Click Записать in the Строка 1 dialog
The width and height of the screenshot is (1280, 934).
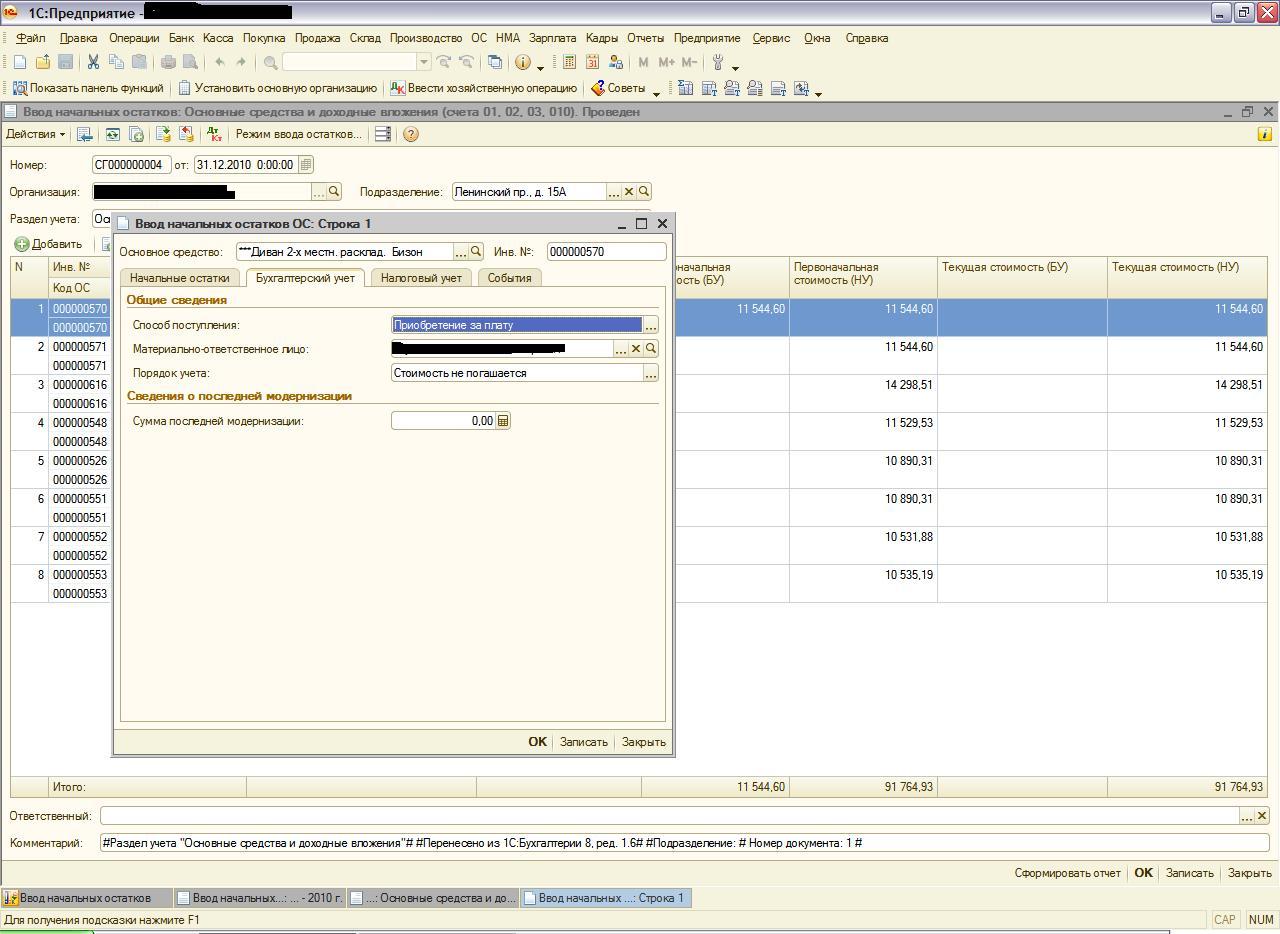point(583,742)
